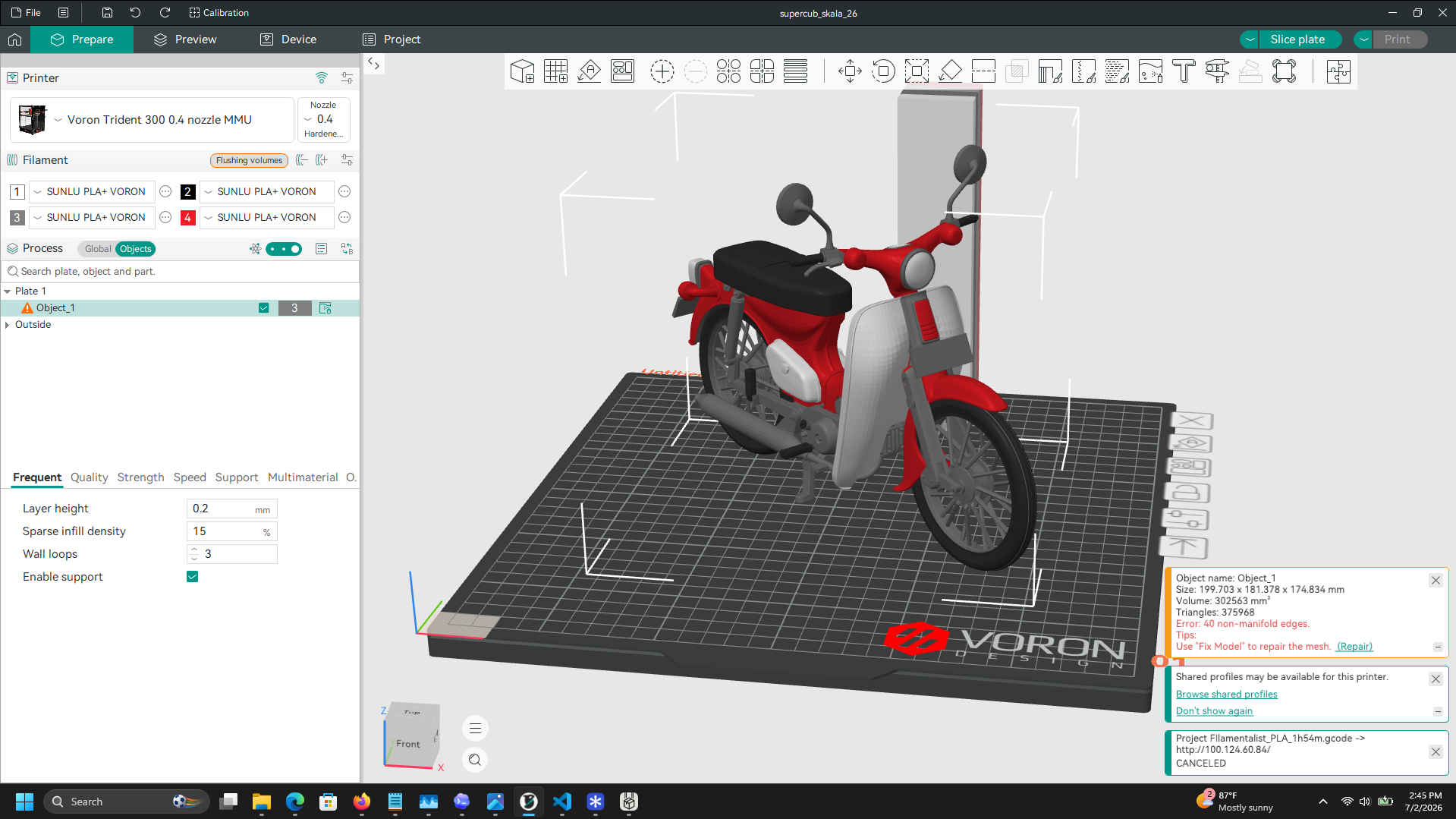Image resolution: width=1456 pixels, height=819 pixels.
Task: Collapse the Plate 1 tree node
Action: pyautogui.click(x=8, y=291)
